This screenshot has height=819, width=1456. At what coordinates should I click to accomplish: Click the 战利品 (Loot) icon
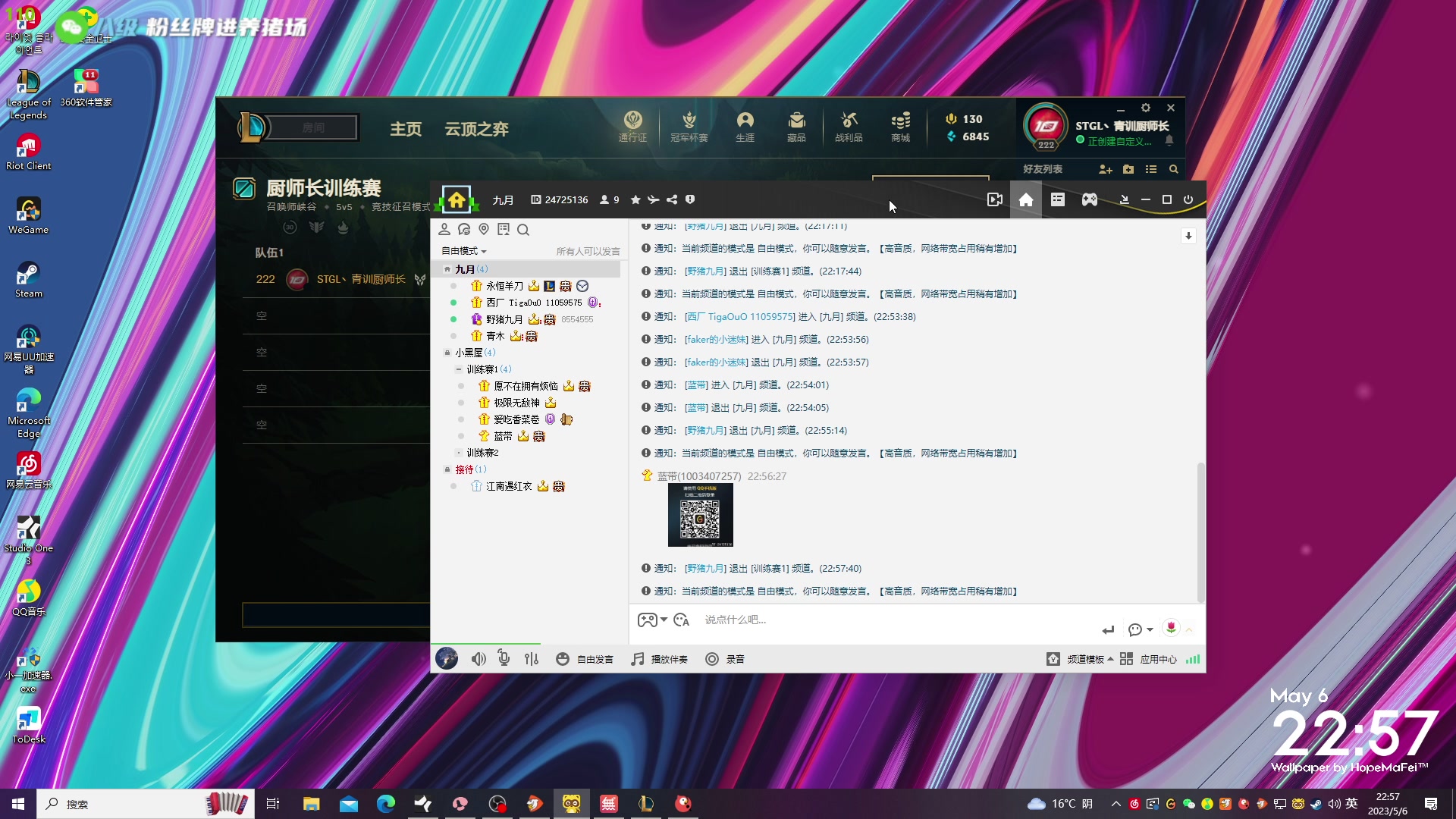(849, 127)
